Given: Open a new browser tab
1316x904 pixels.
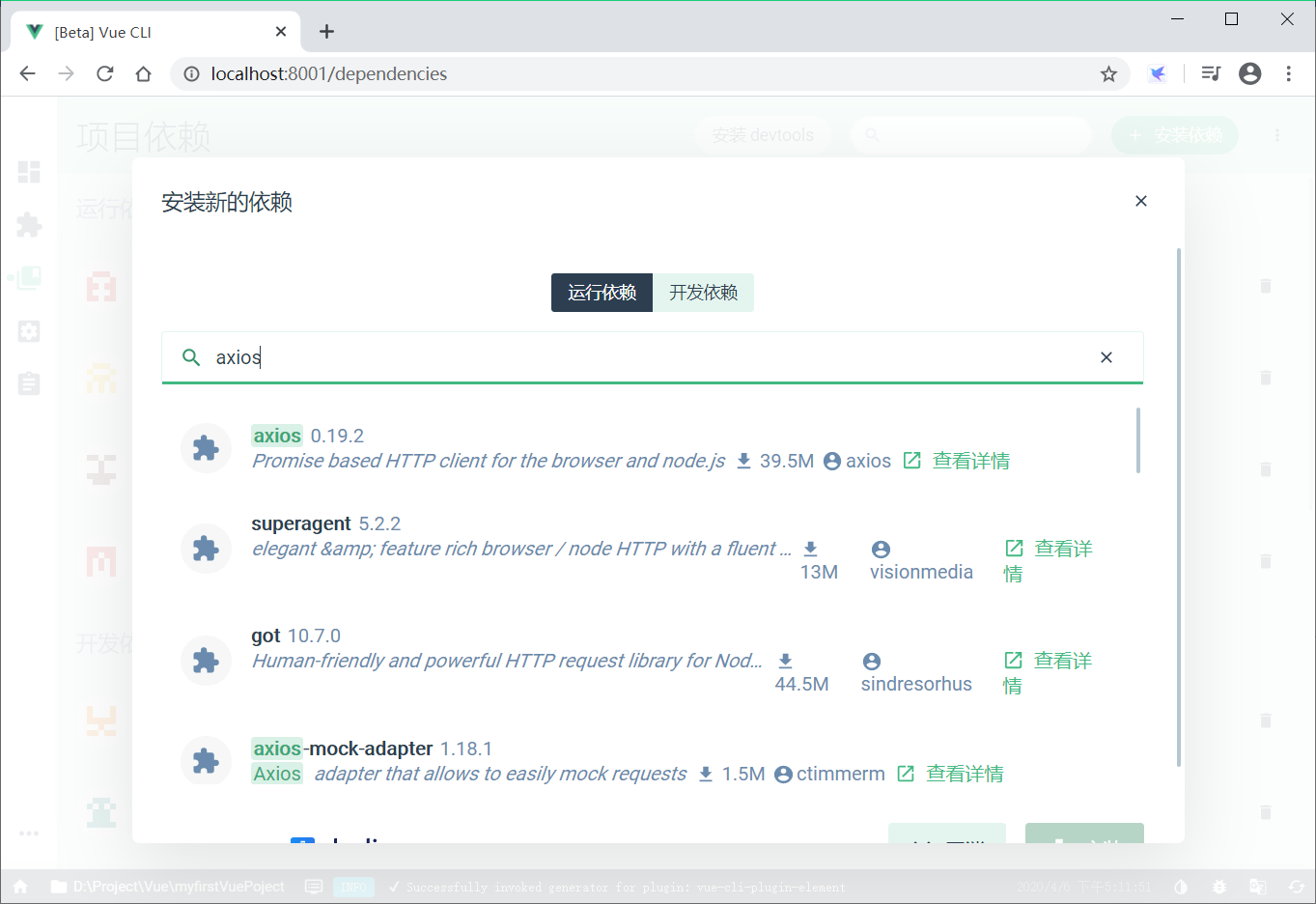Looking at the screenshot, I should click(x=326, y=32).
